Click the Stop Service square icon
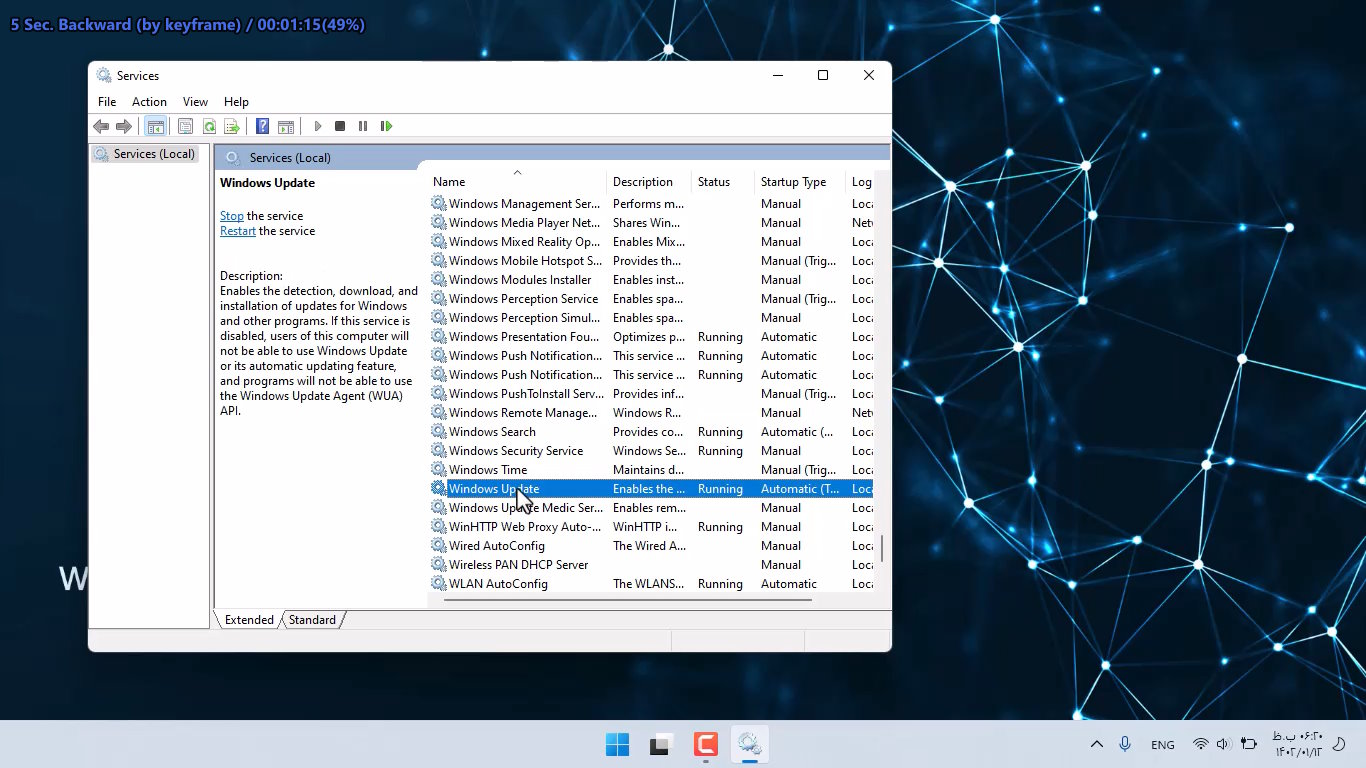This screenshot has height=768, width=1366. coord(340,126)
